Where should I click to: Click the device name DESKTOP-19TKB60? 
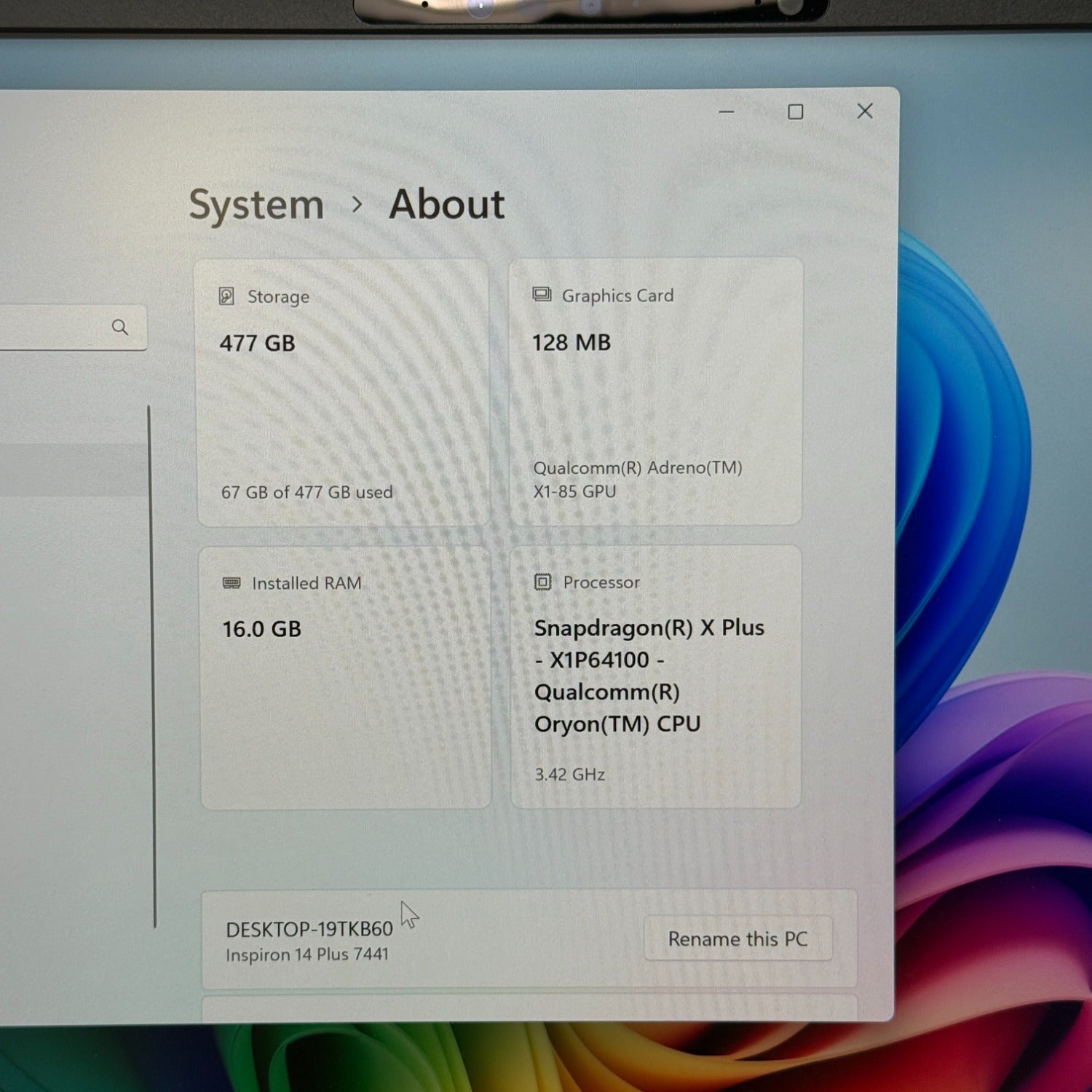309,929
